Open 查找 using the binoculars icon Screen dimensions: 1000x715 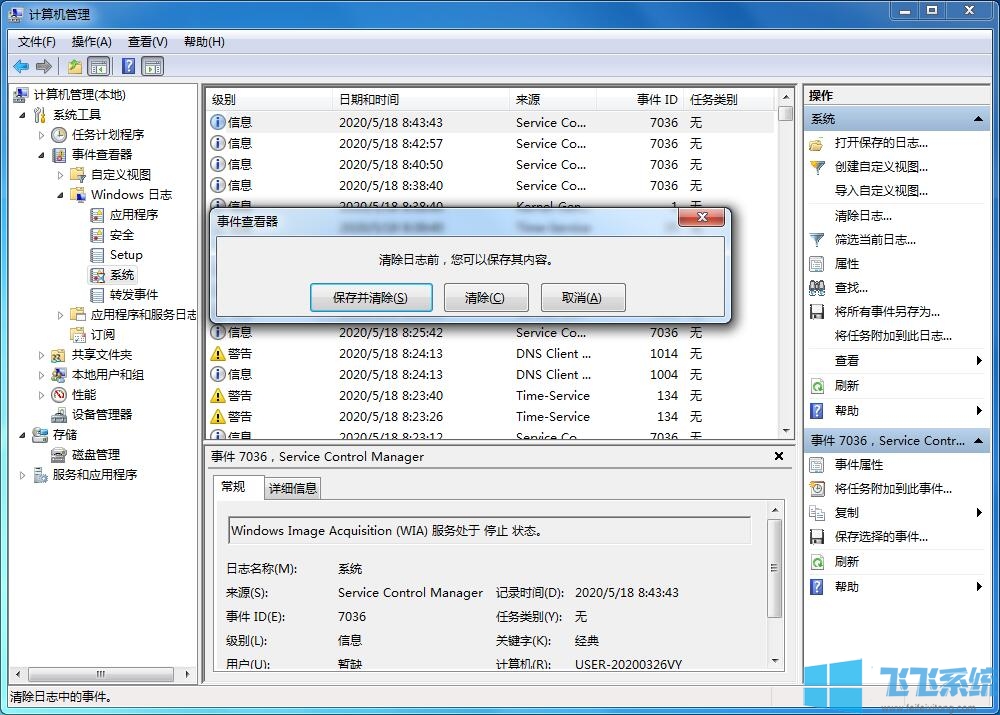pos(819,287)
